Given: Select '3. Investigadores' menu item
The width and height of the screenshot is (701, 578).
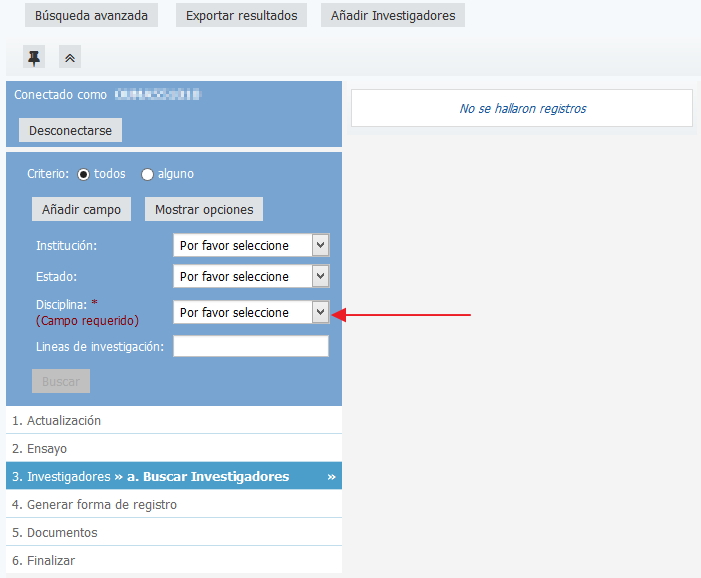Looking at the screenshot, I should pyautogui.click(x=60, y=477).
